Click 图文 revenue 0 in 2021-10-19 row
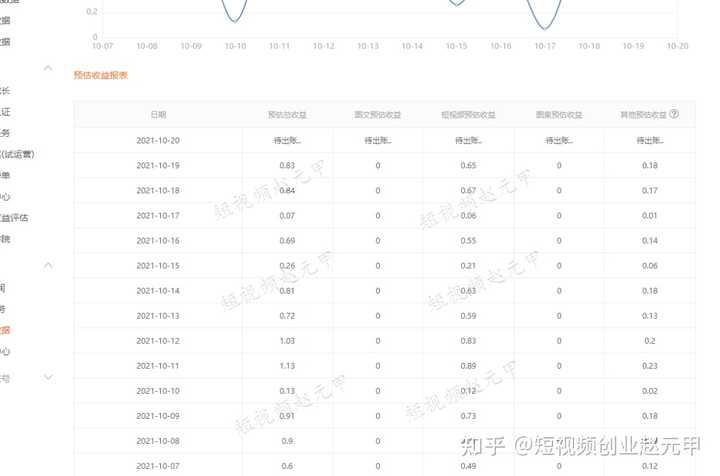 (x=378, y=165)
